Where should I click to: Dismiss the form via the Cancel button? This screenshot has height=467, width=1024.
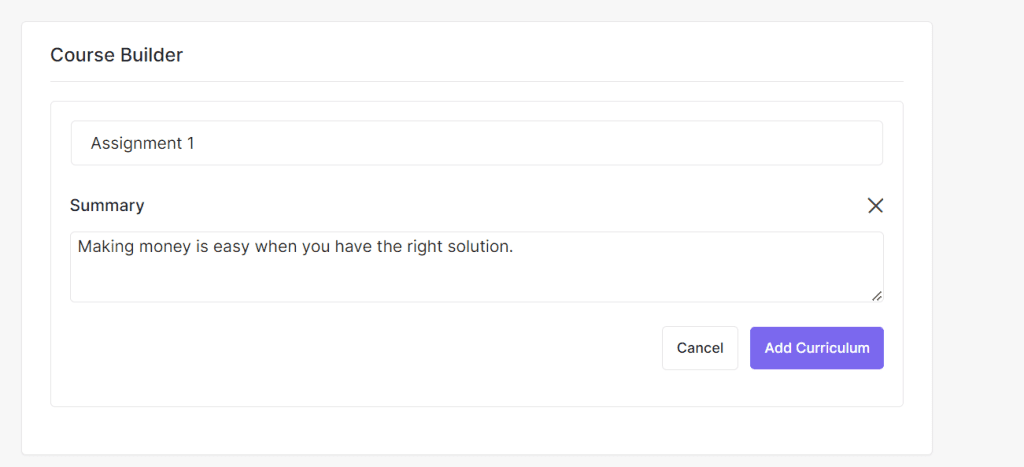click(x=699, y=348)
